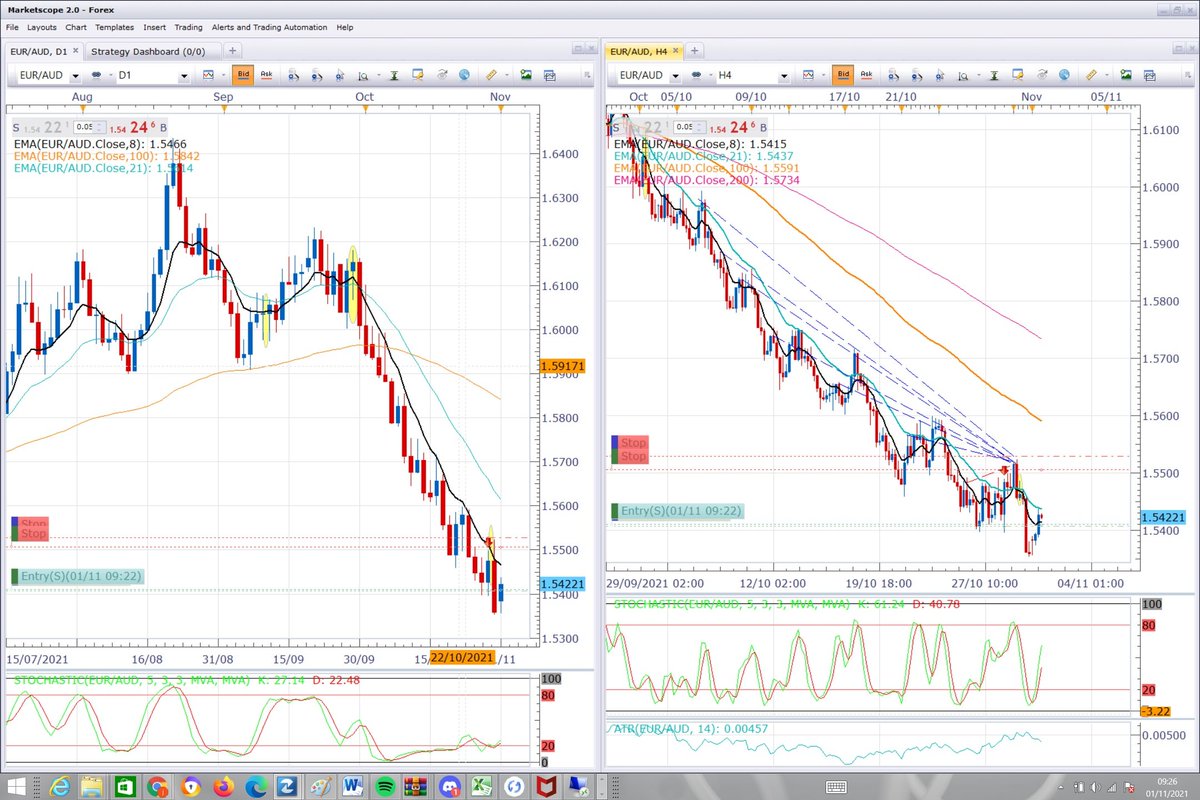Open Google Chrome from taskbar
1200x800 pixels.
(x=156, y=786)
